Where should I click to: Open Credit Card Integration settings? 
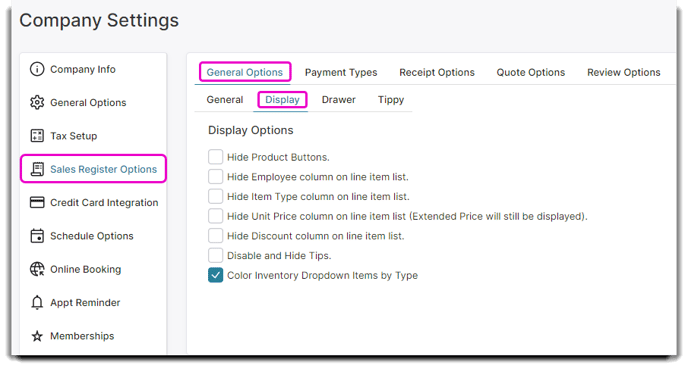coord(104,202)
